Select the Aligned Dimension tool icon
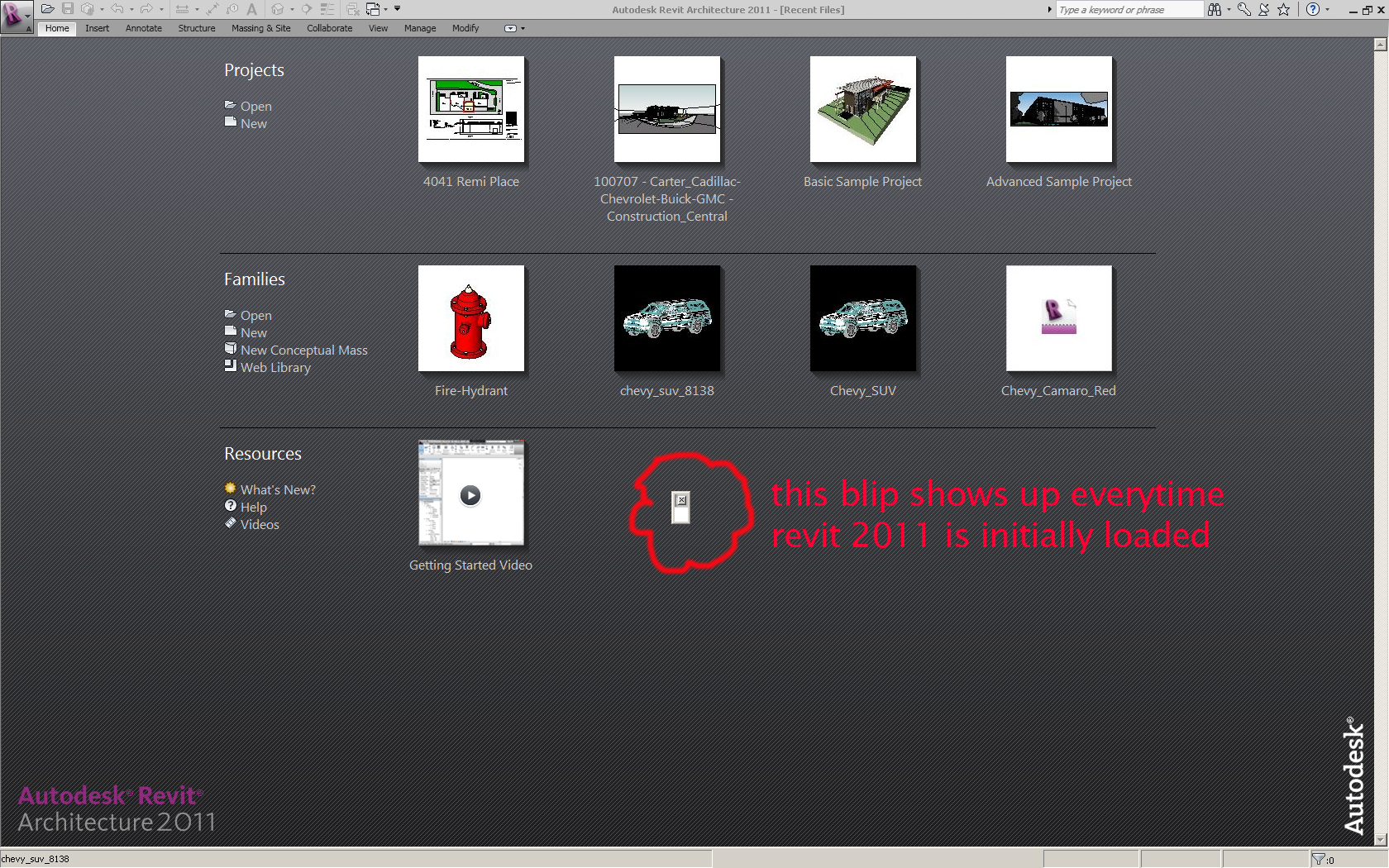 (x=182, y=9)
